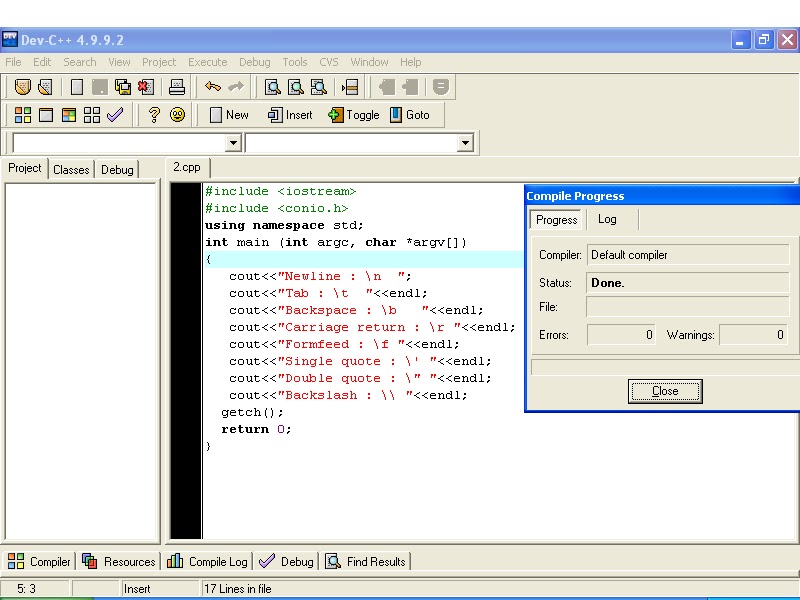Click the second document icon beside open-project

[x=45, y=87]
